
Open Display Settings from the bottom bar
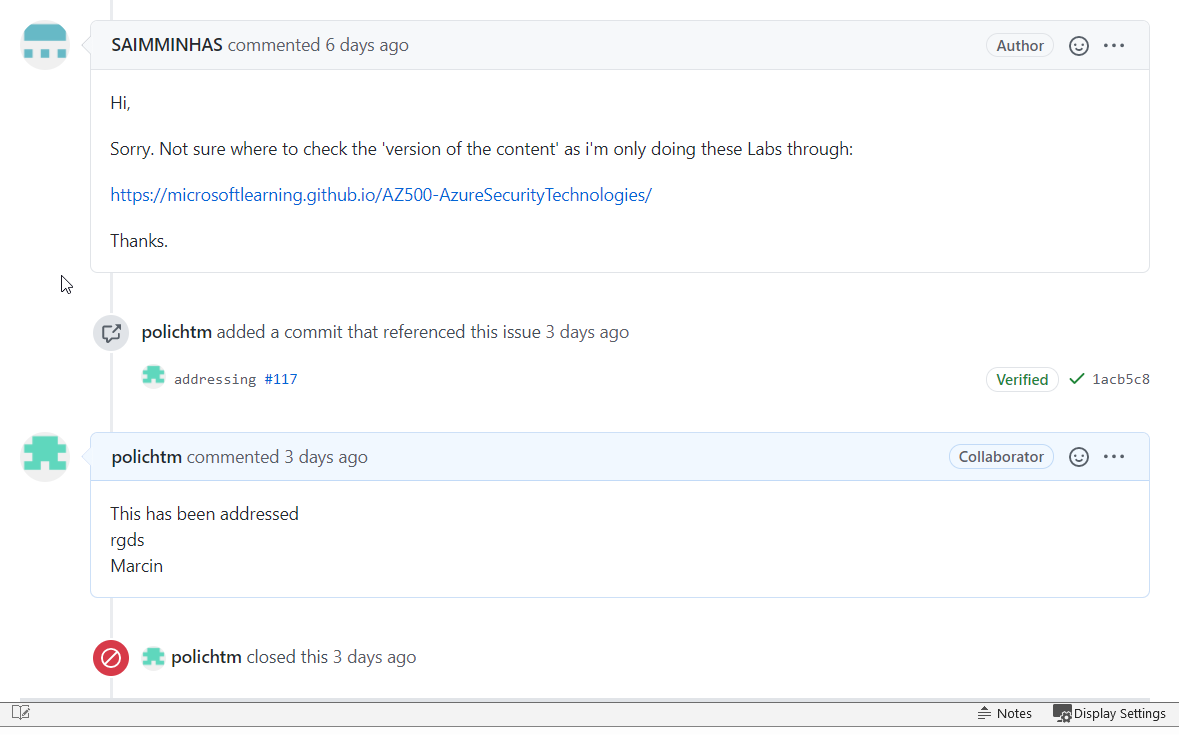[x=1110, y=713]
